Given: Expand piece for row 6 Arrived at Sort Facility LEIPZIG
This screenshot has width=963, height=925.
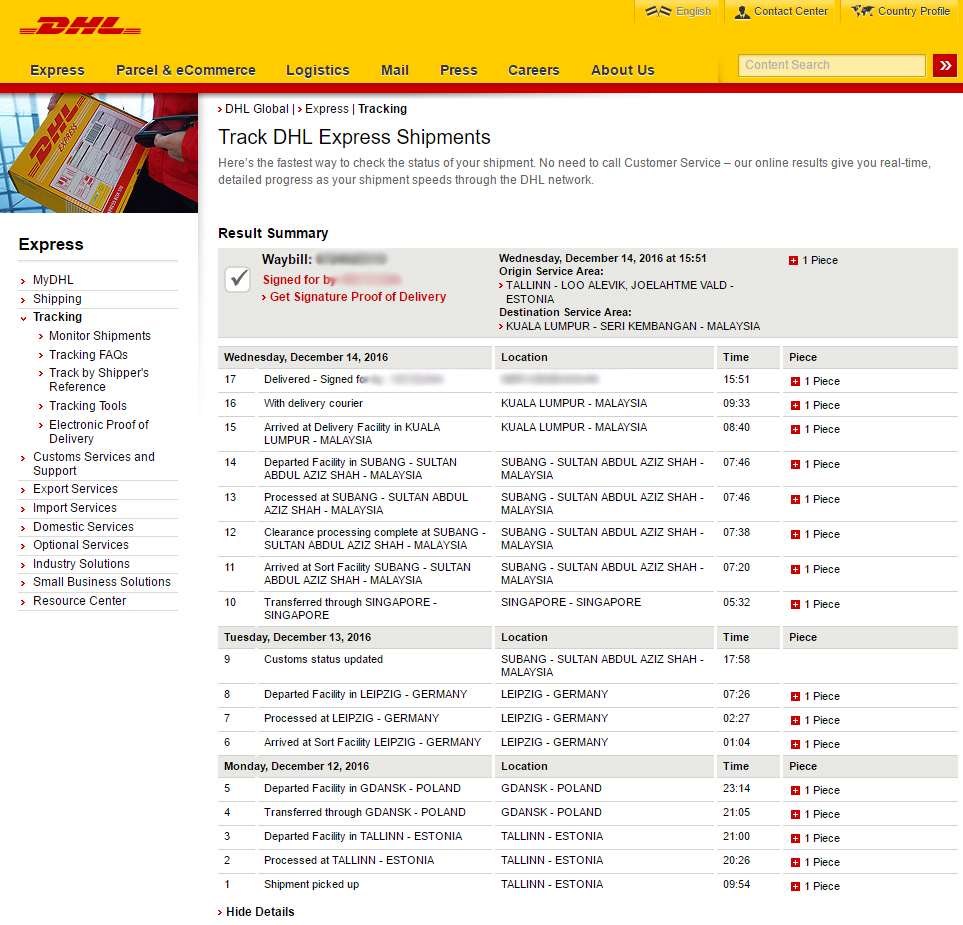Looking at the screenshot, I should click(795, 744).
